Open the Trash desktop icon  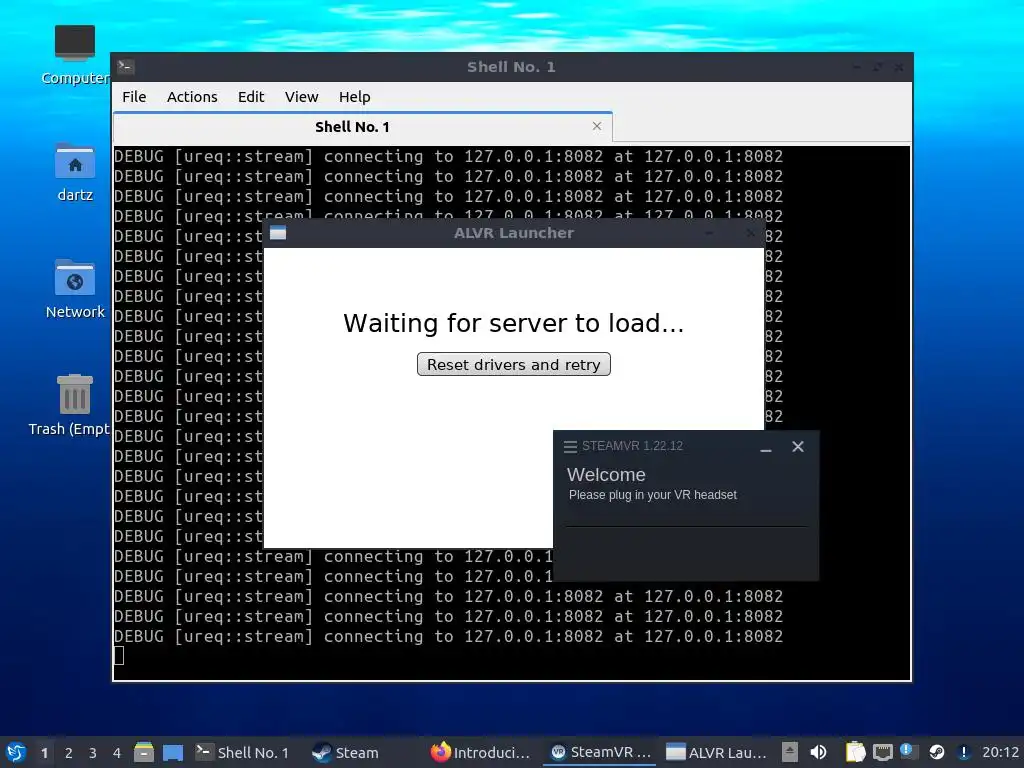(71, 405)
